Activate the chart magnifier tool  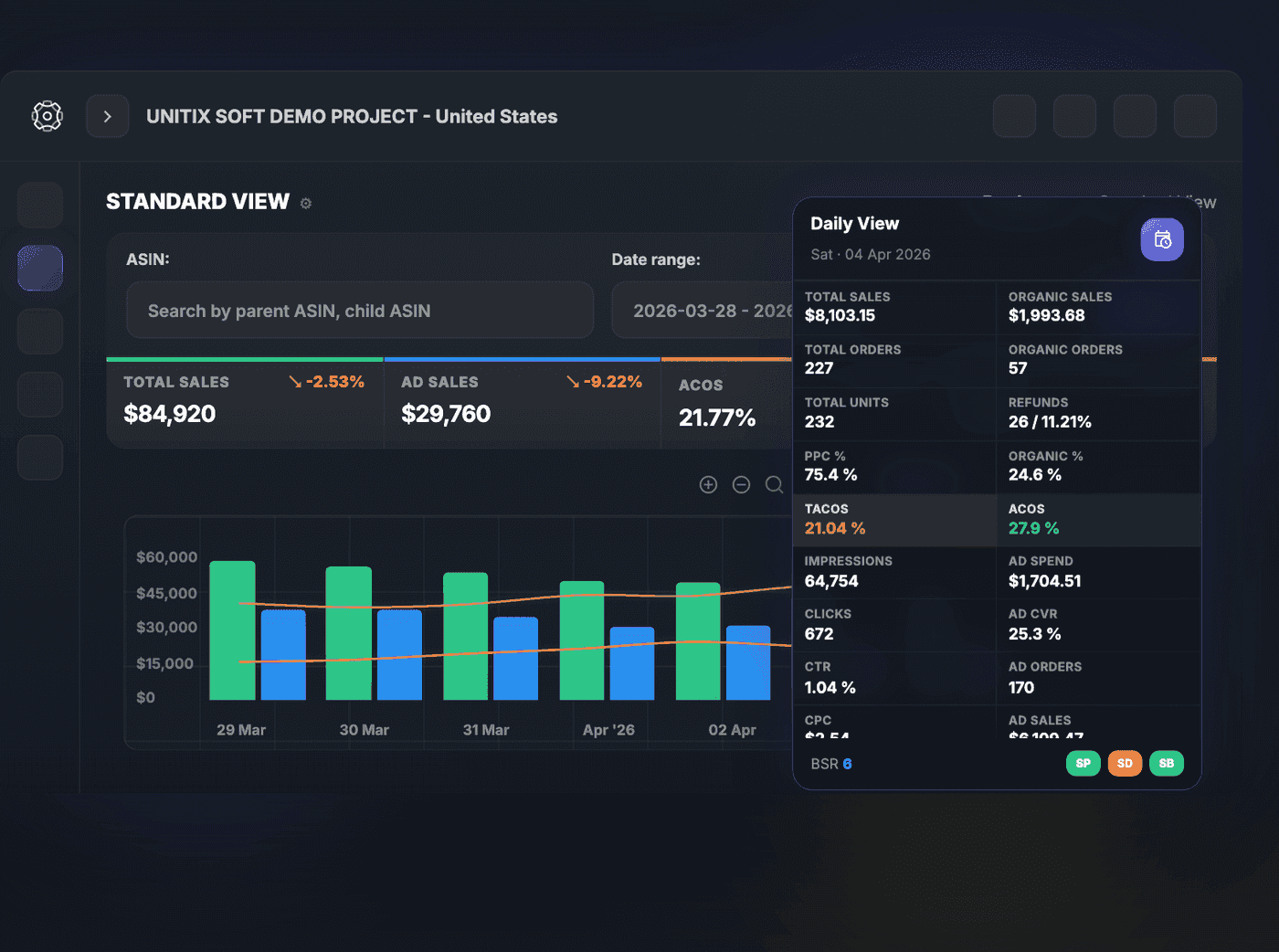(x=774, y=484)
